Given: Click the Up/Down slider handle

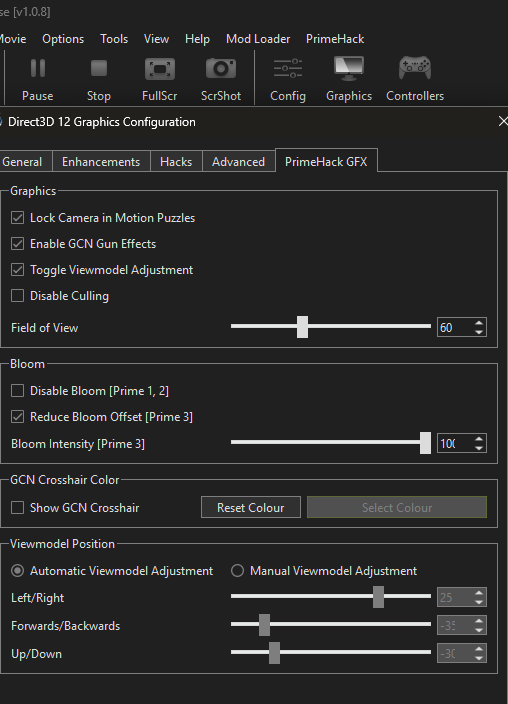Looking at the screenshot, I should pyautogui.click(x=274, y=652).
